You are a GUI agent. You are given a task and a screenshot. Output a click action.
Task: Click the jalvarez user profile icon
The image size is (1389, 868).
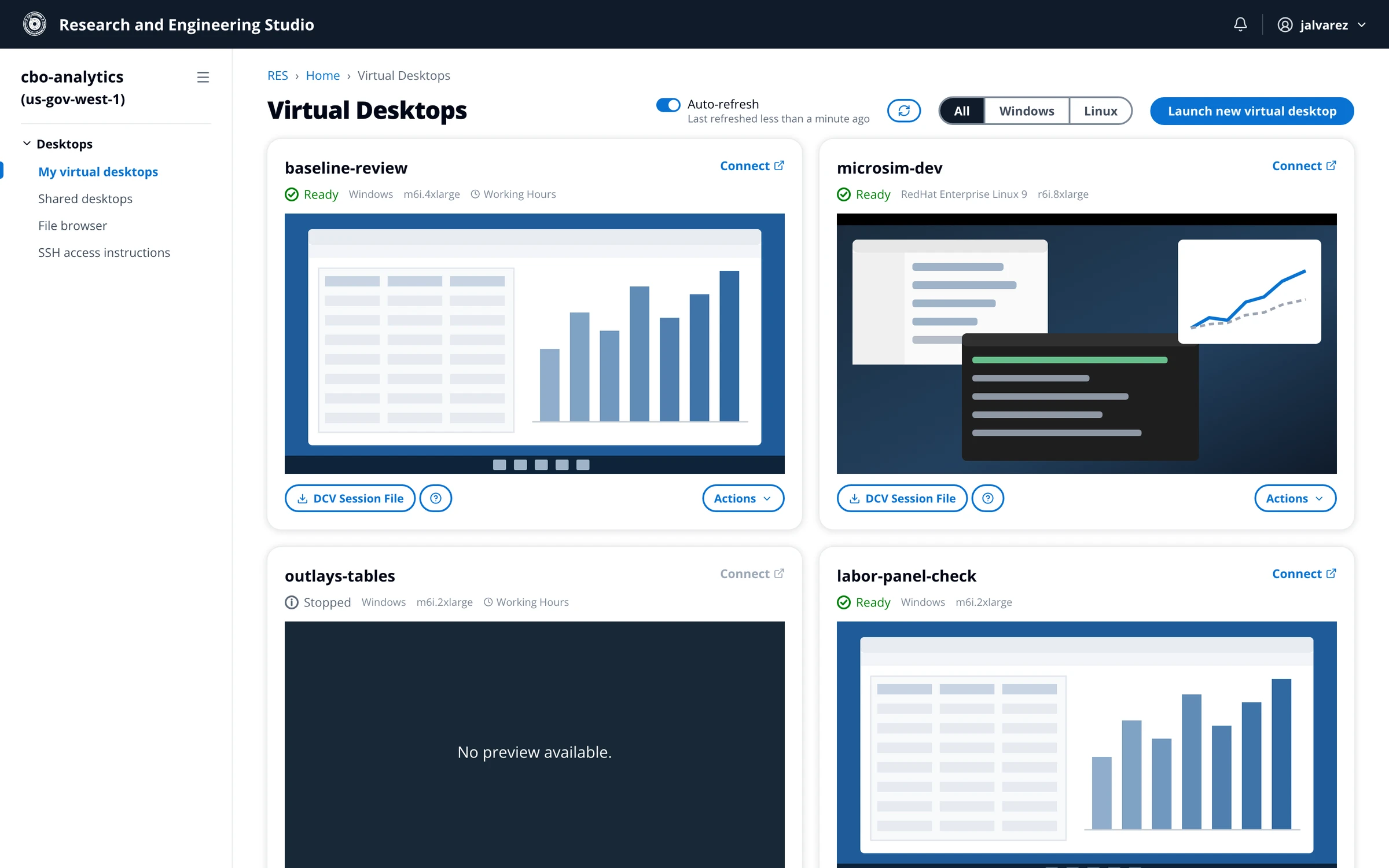[1285, 25]
